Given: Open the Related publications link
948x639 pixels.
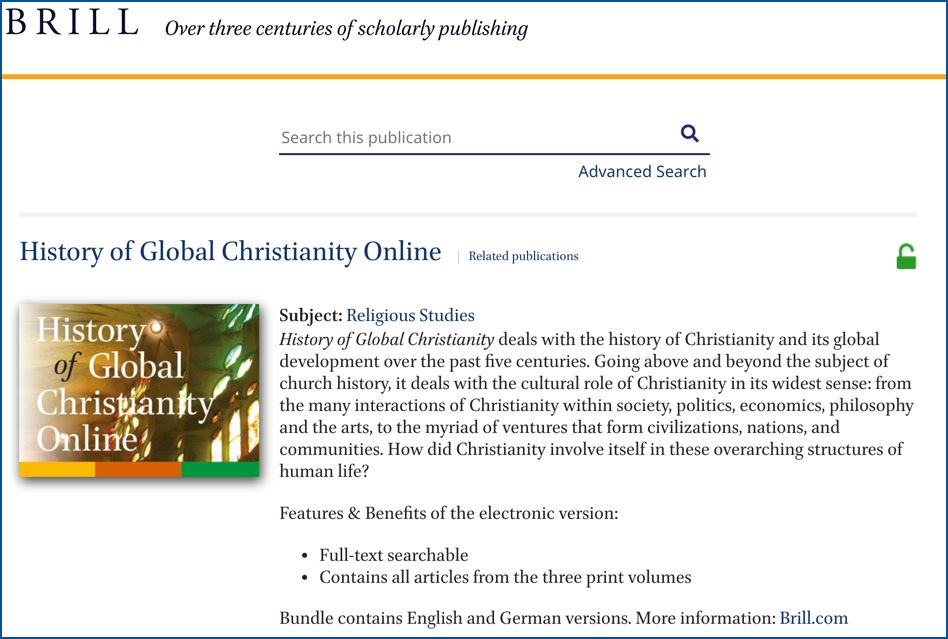Looking at the screenshot, I should point(523,256).
